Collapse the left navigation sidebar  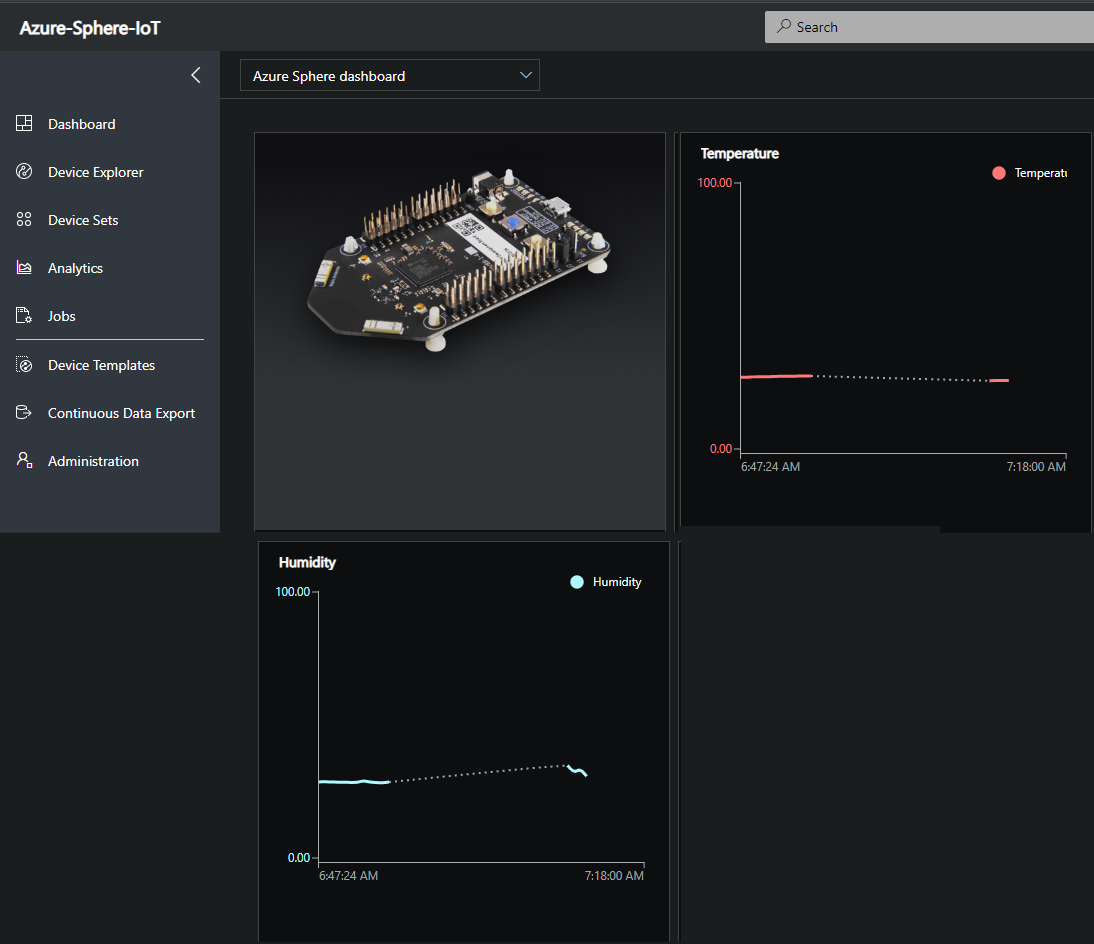tap(195, 74)
